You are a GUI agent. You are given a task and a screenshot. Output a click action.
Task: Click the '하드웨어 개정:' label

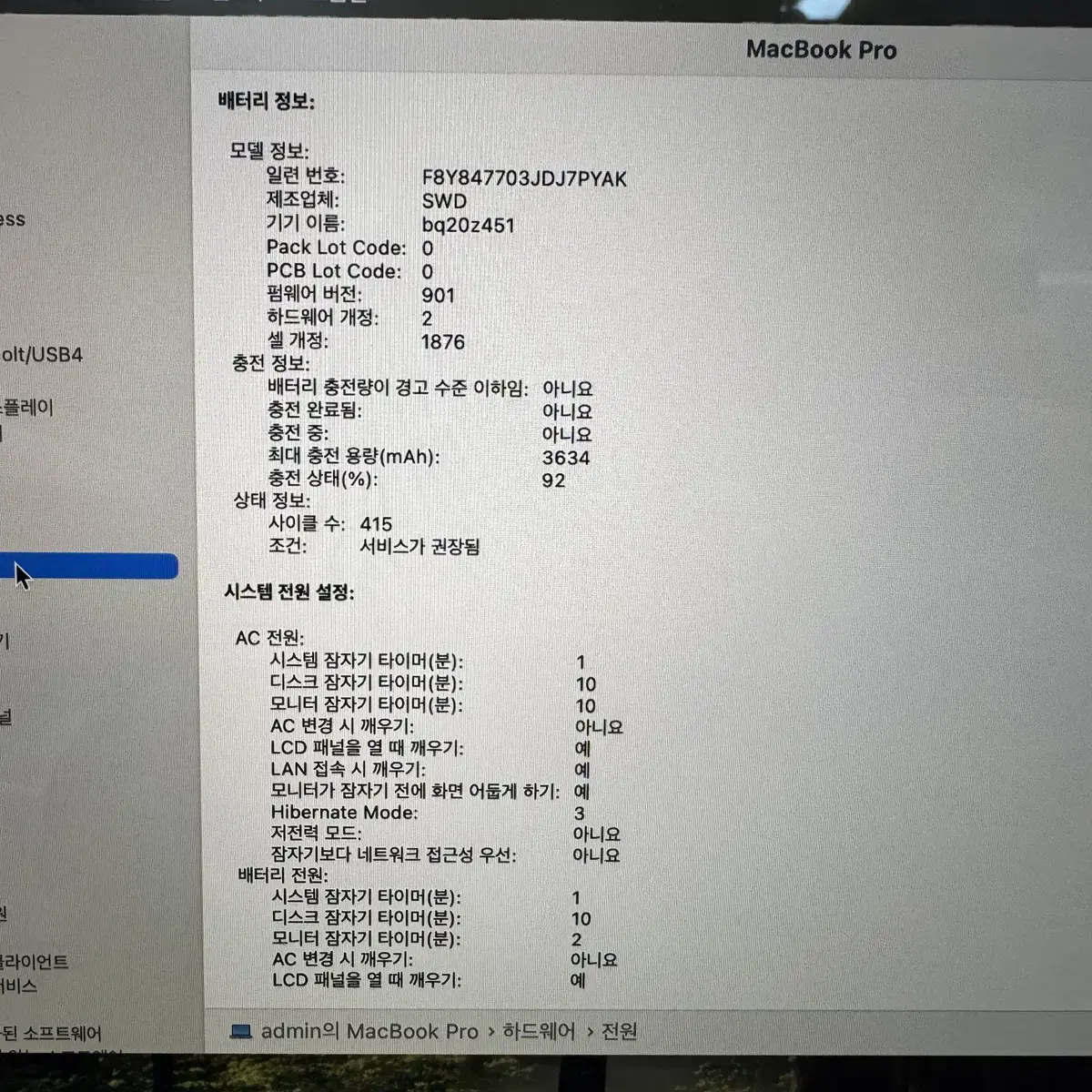pos(322,318)
